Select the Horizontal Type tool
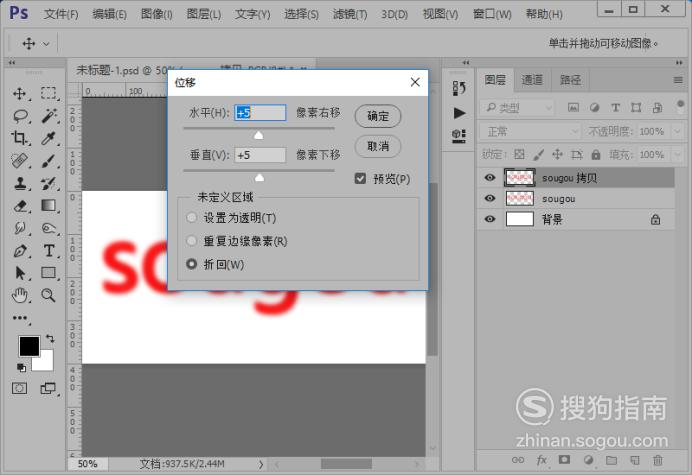Screen dimensions: 692x475 coord(49,251)
